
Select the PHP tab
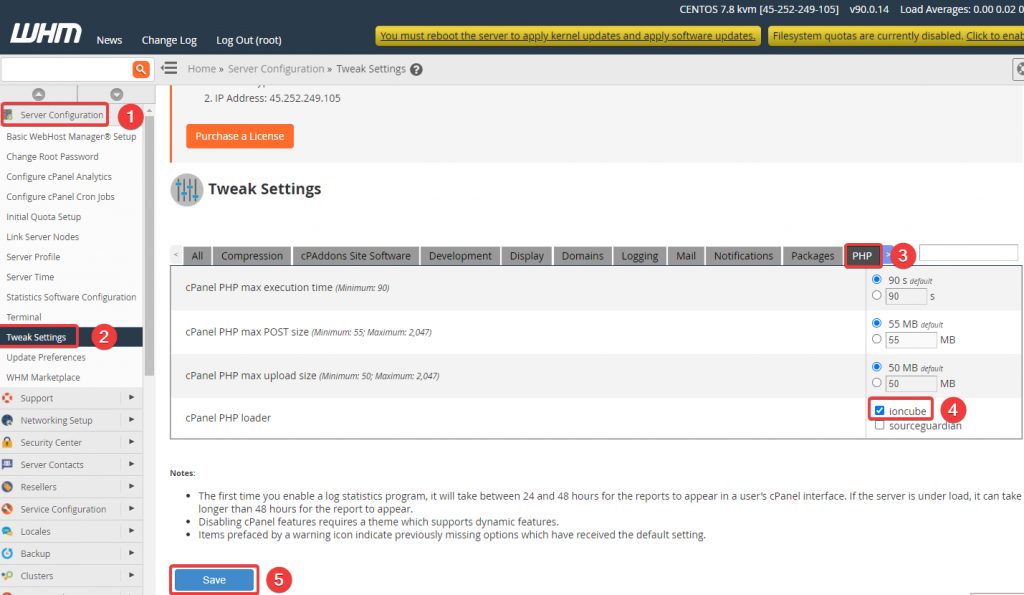point(862,256)
